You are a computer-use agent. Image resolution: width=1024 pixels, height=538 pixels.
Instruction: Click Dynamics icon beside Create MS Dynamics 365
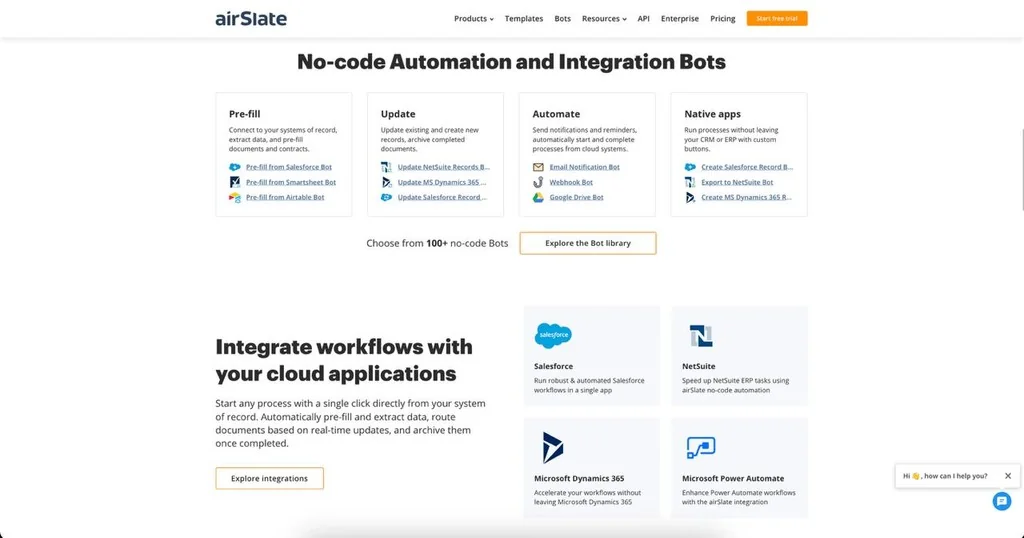point(690,197)
